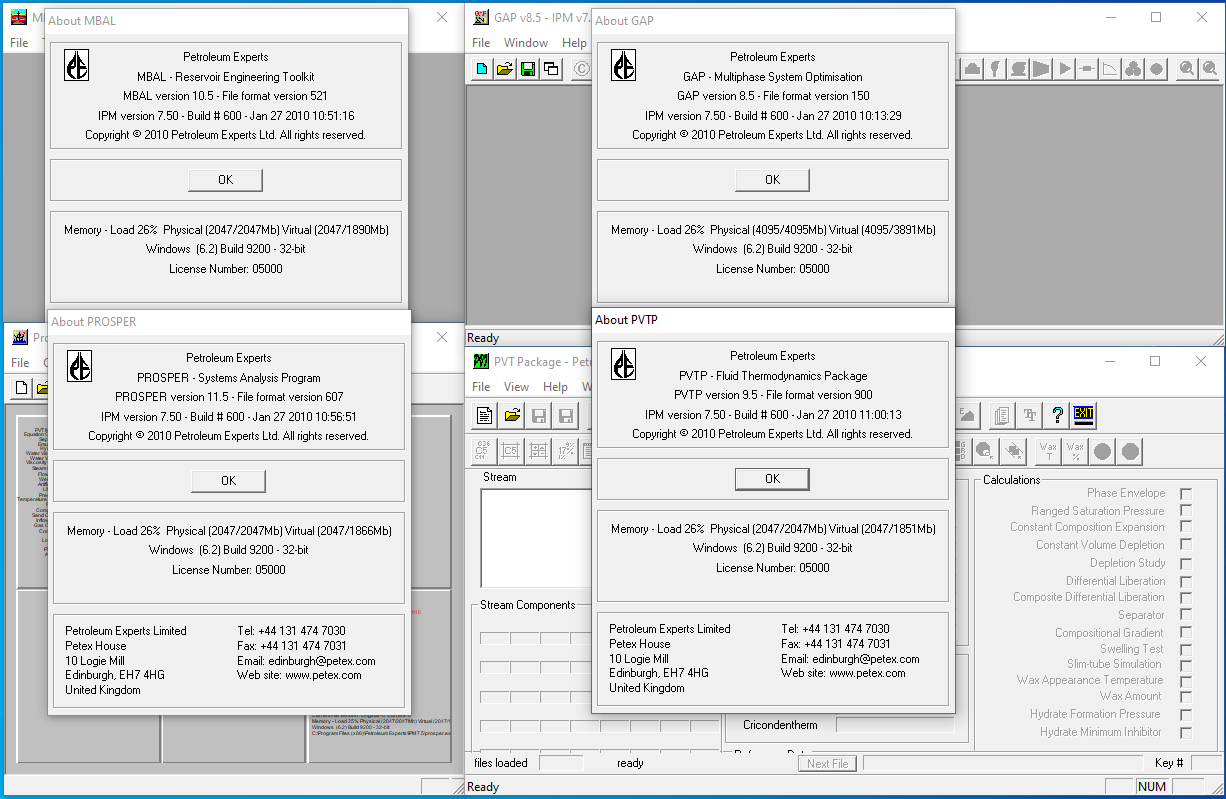
Task: Tick the Wax Amount checkbox
Action: (1186, 696)
